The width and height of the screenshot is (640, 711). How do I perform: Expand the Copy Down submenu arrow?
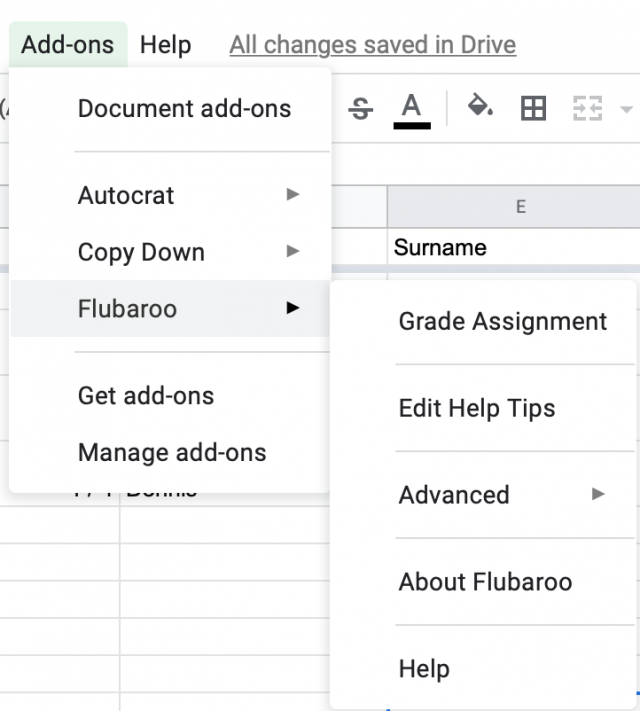293,251
